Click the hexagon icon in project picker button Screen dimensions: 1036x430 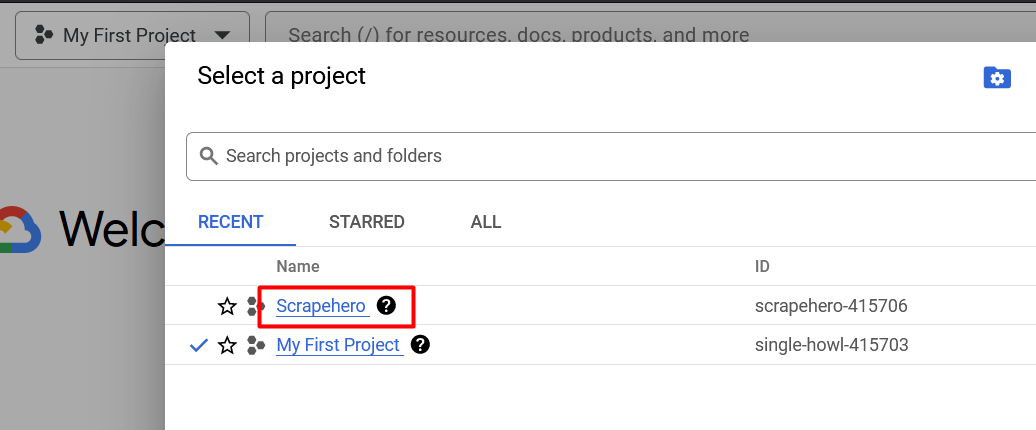click(44, 35)
